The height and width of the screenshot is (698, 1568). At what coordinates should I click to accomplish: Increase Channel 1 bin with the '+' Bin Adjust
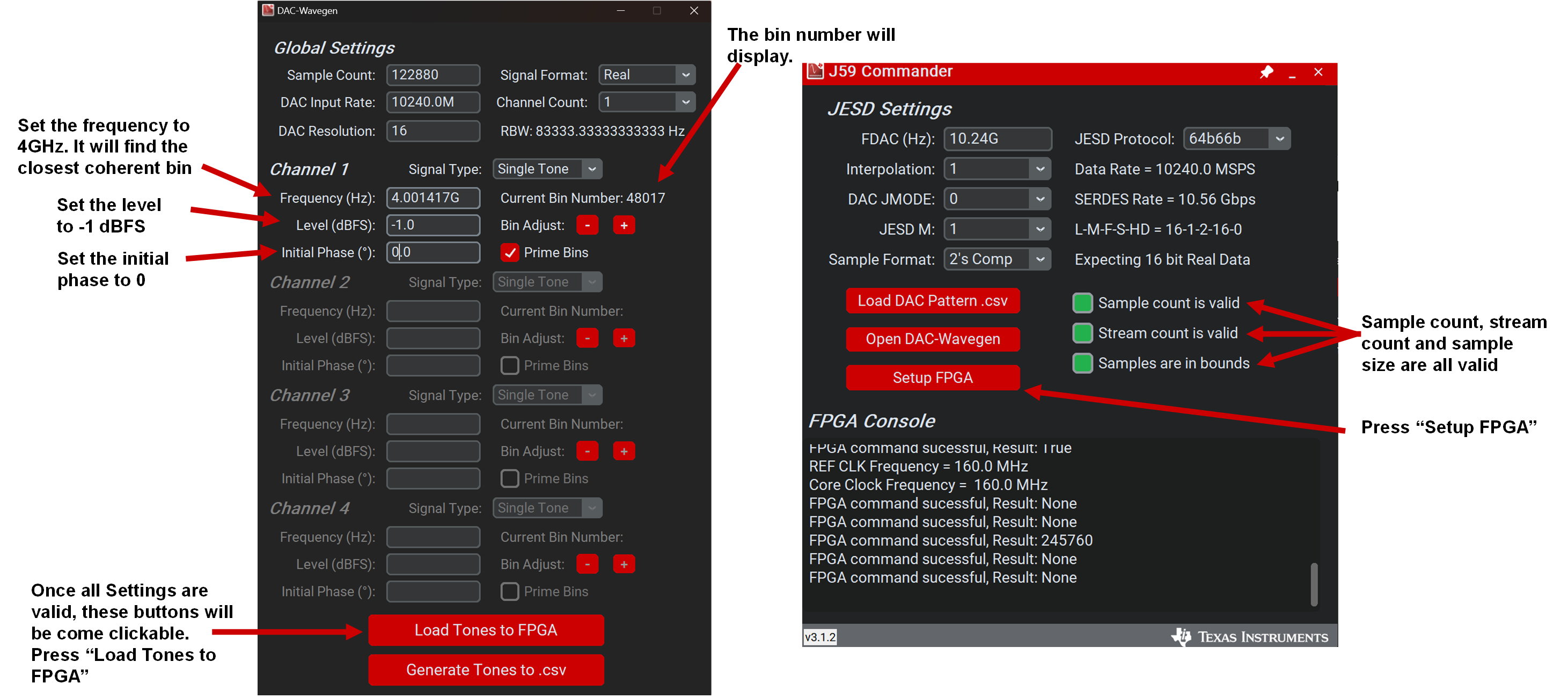[x=624, y=225]
